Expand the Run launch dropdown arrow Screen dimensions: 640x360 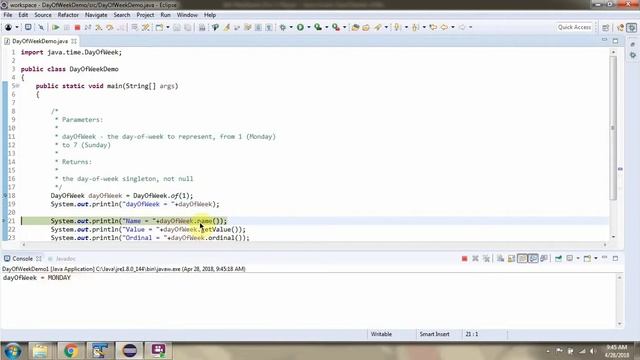309,27
